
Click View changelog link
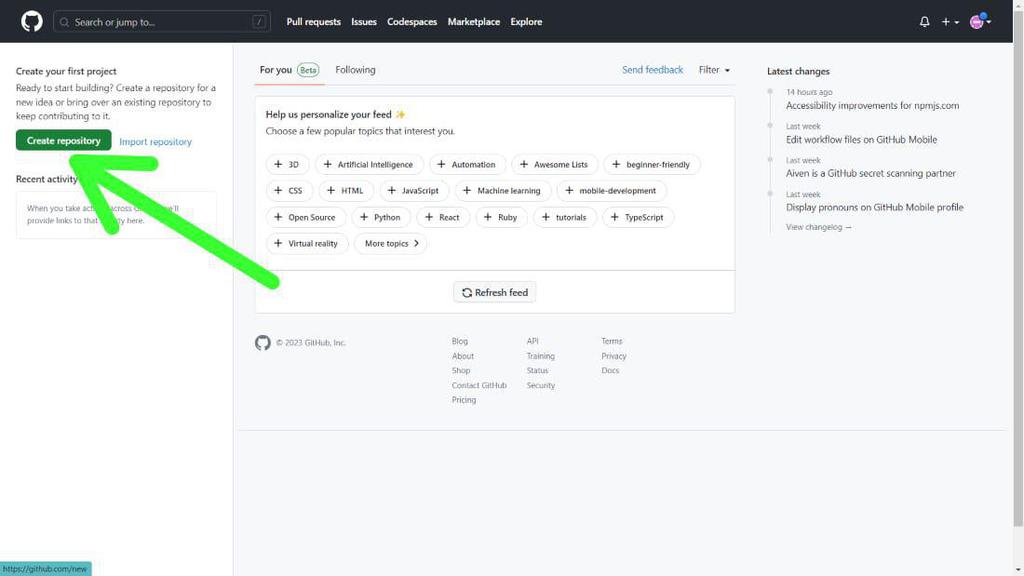click(x=818, y=227)
